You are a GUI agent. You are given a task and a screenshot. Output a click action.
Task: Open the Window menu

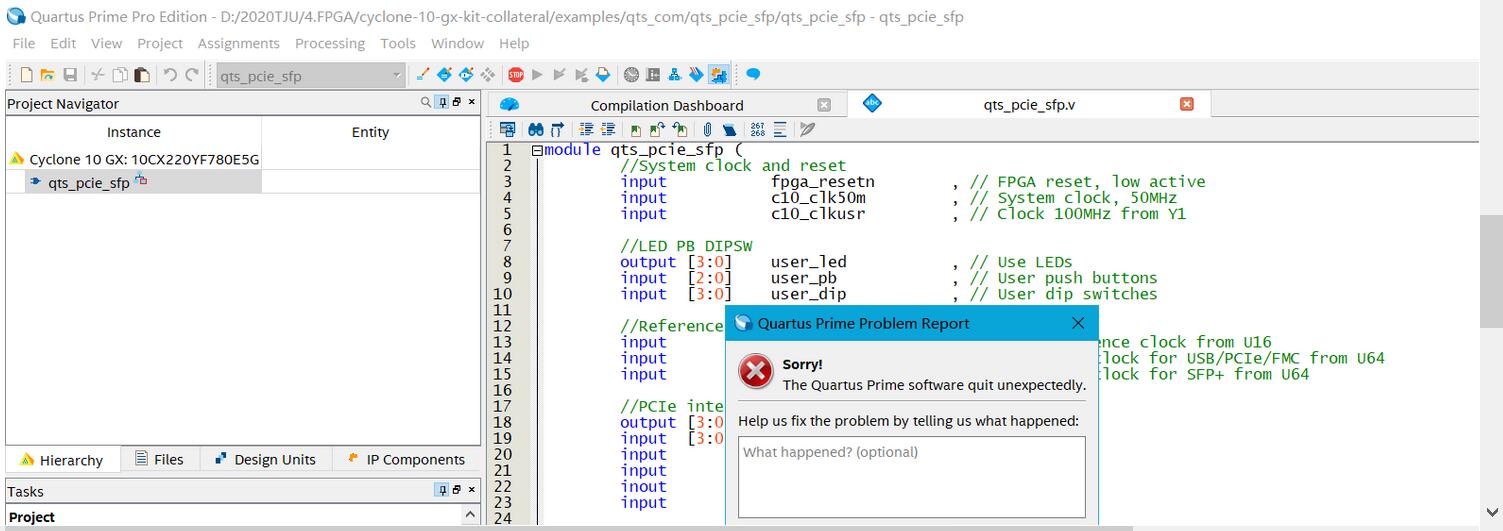tap(457, 43)
